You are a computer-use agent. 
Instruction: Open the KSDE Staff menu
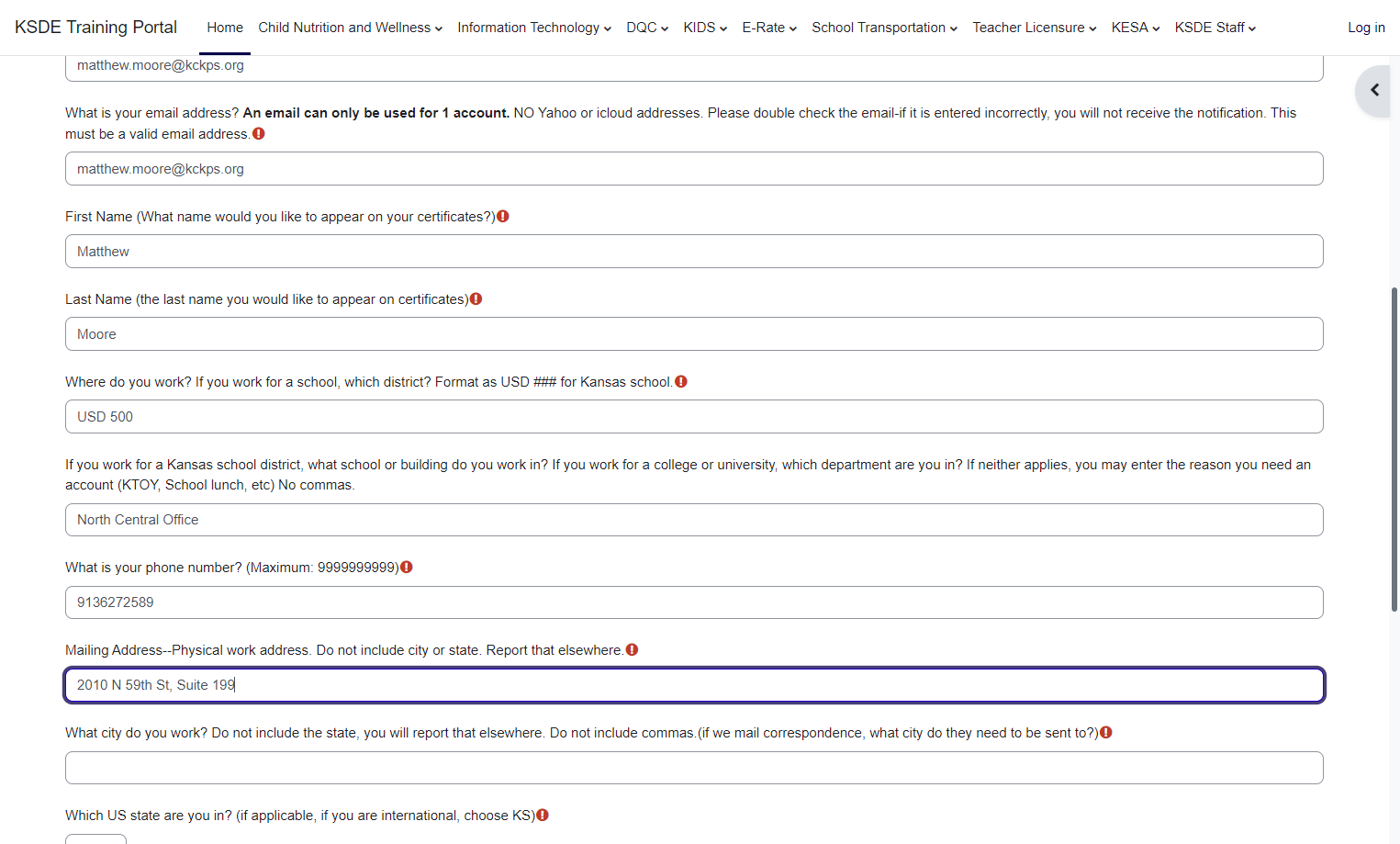tap(1215, 28)
